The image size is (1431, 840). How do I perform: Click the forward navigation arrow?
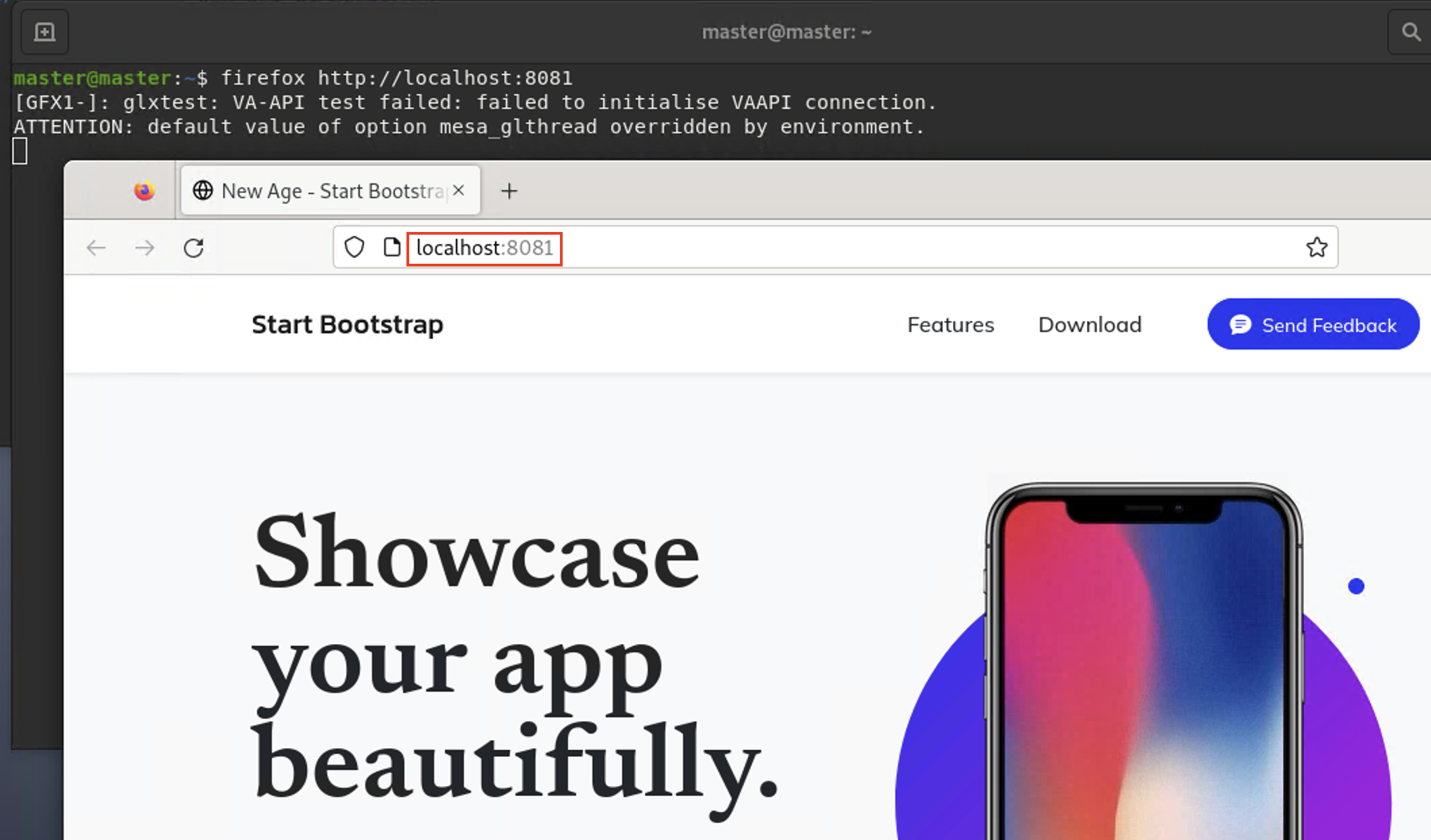tap(145, 248)
